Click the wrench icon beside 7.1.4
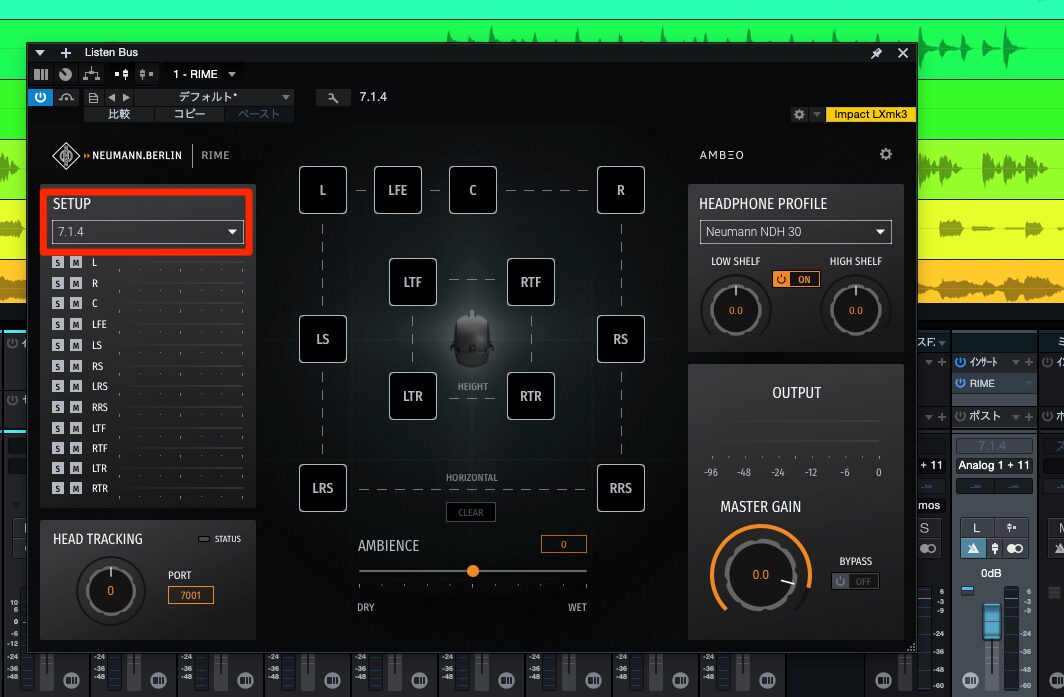The image size is (1064, 697). (332, 97)
